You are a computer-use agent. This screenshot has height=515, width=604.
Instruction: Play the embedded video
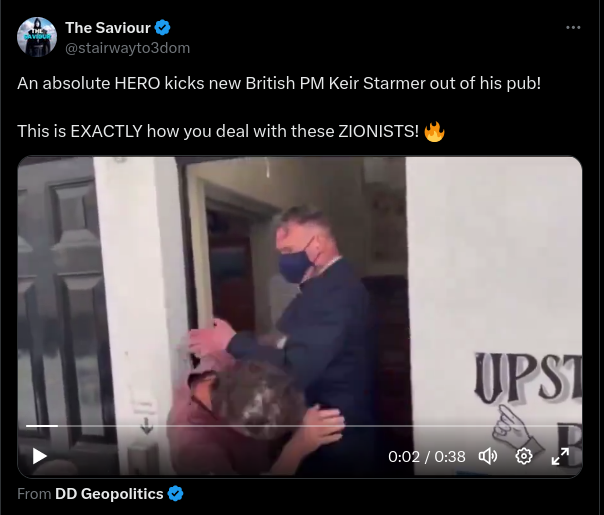point(39,456)
